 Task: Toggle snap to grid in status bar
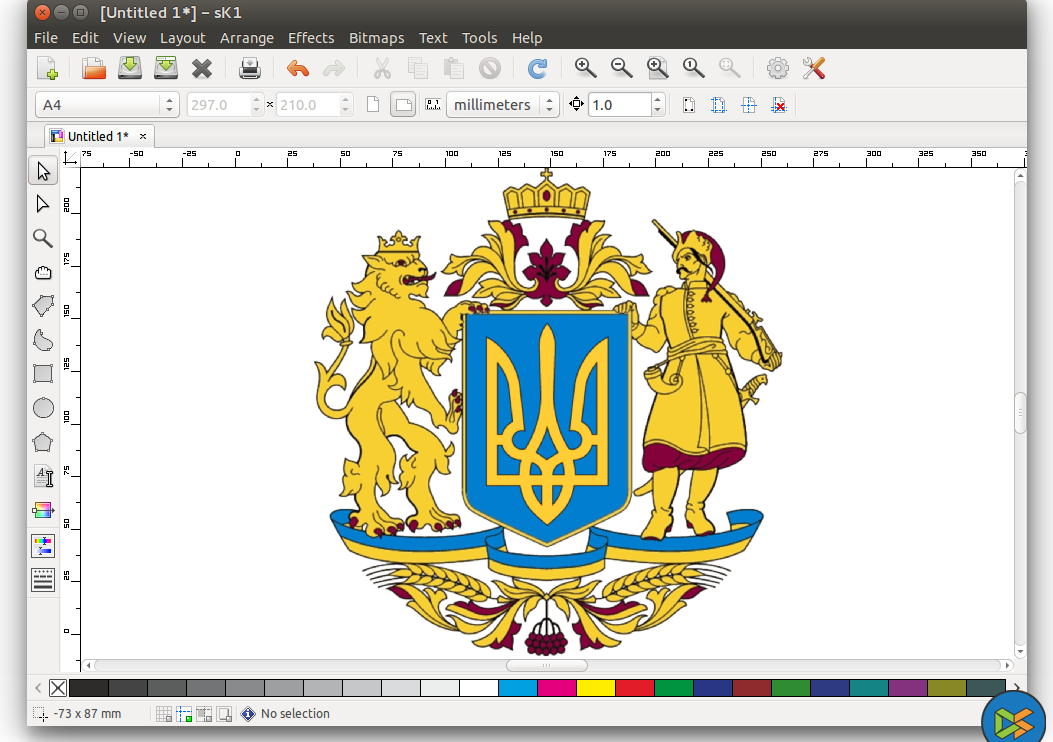tap(164, 714)
